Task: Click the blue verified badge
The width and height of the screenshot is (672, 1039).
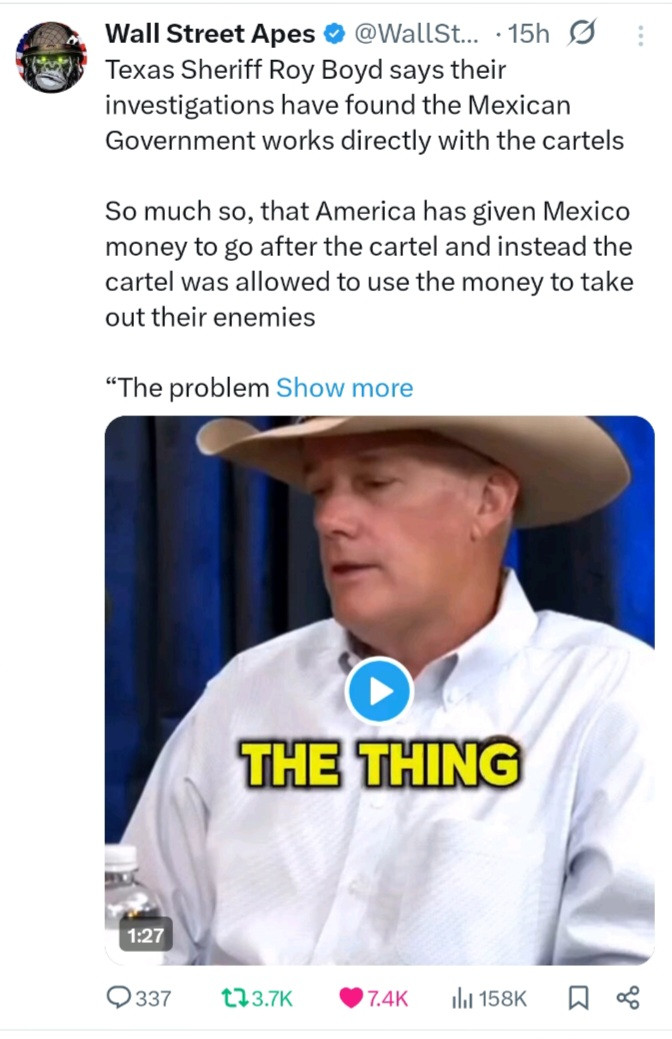Action: tap(335, 33)
